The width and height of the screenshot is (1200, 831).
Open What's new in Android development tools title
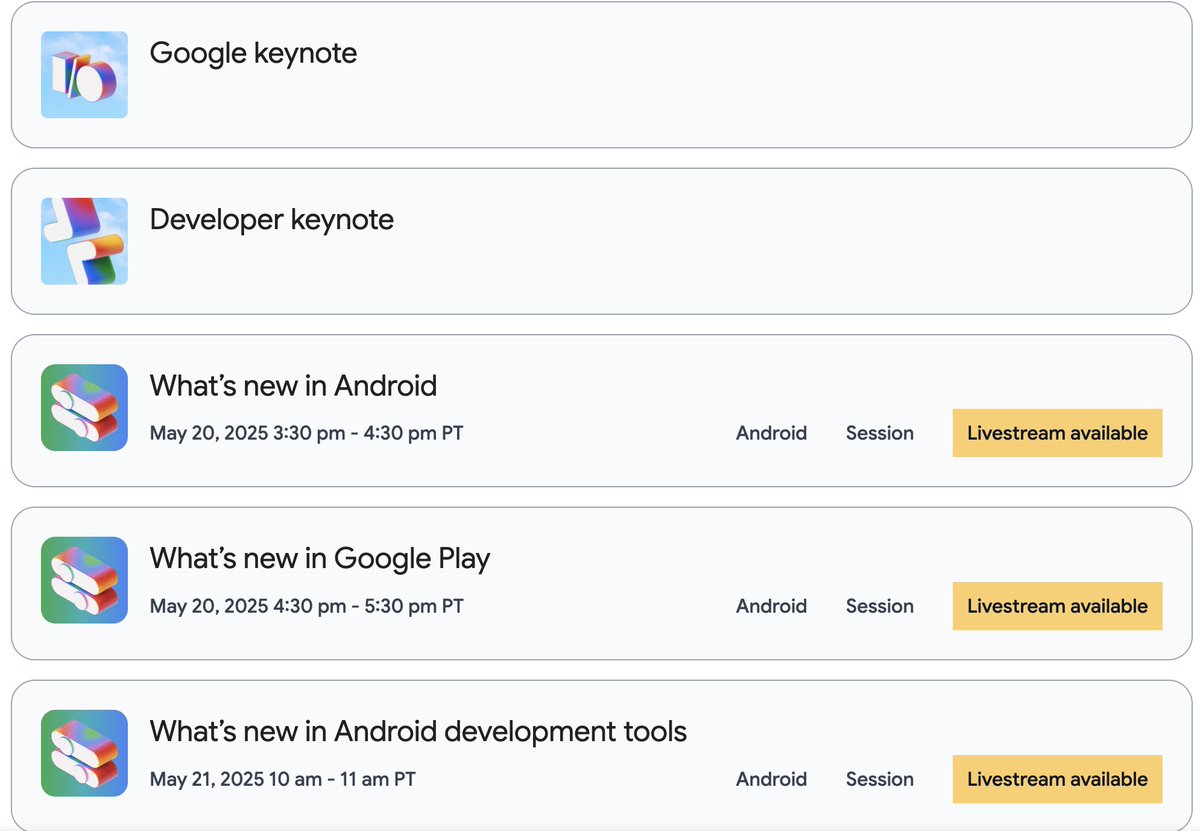pos(418,731)
